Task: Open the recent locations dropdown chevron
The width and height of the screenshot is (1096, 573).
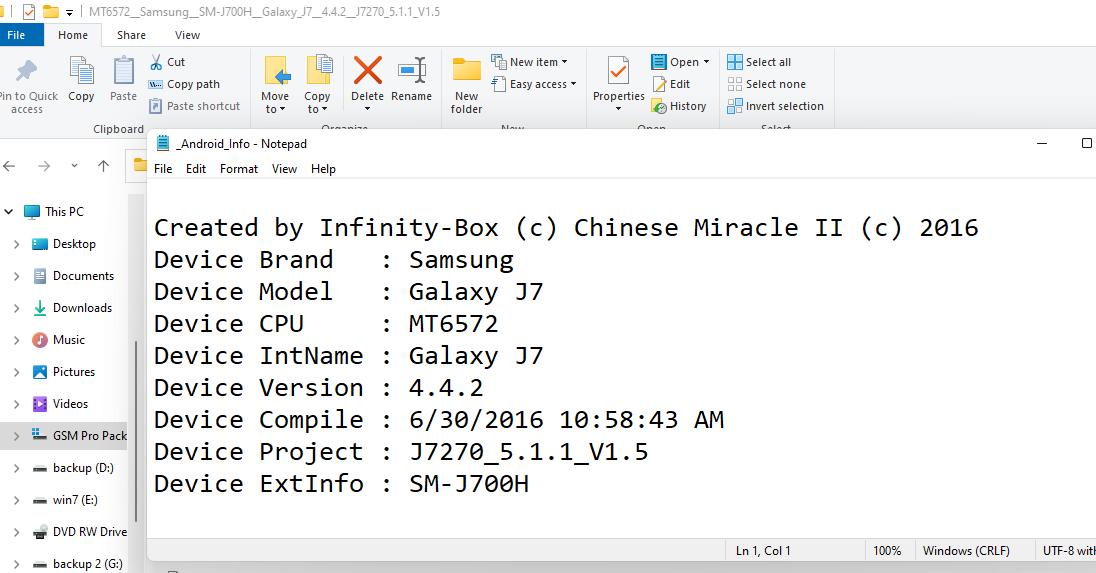Action: tap(74, 166)
